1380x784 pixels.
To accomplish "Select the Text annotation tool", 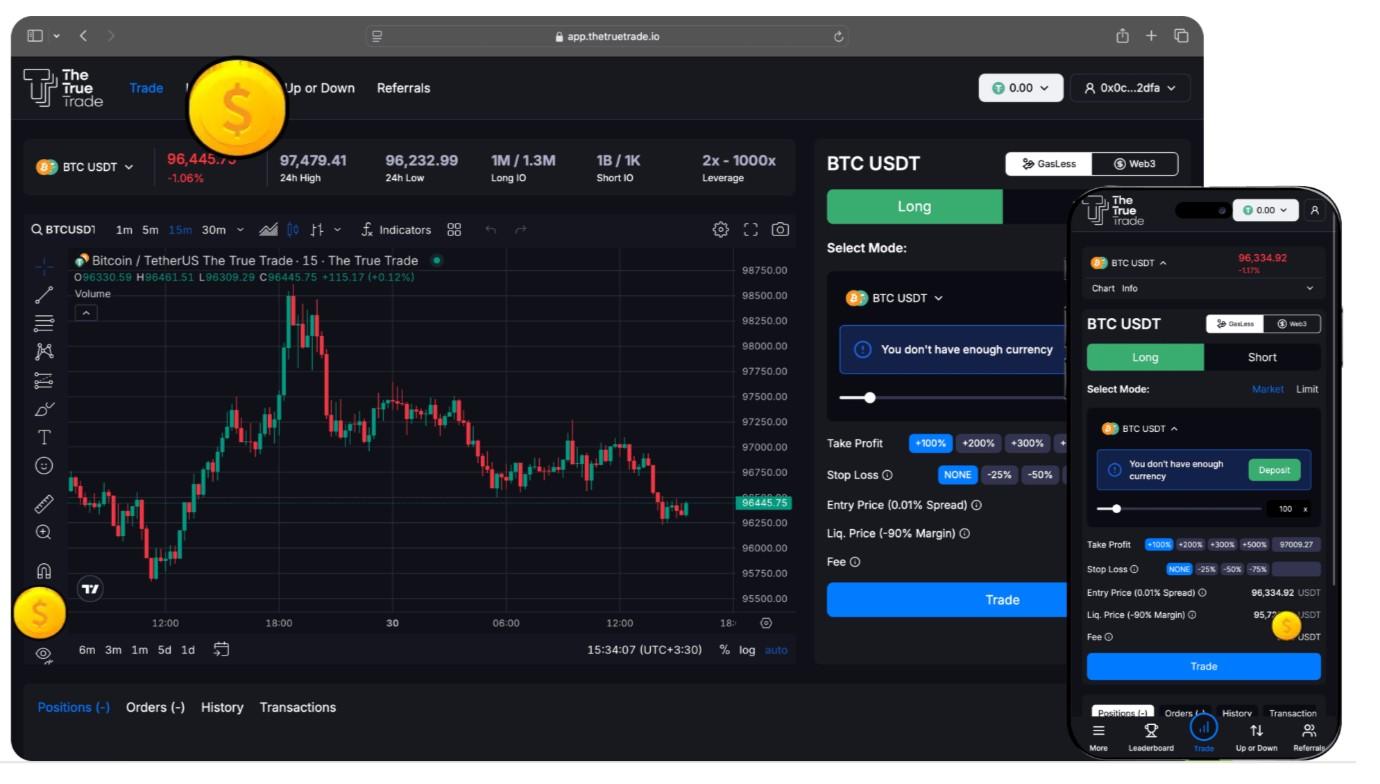I will click(44, 437).
